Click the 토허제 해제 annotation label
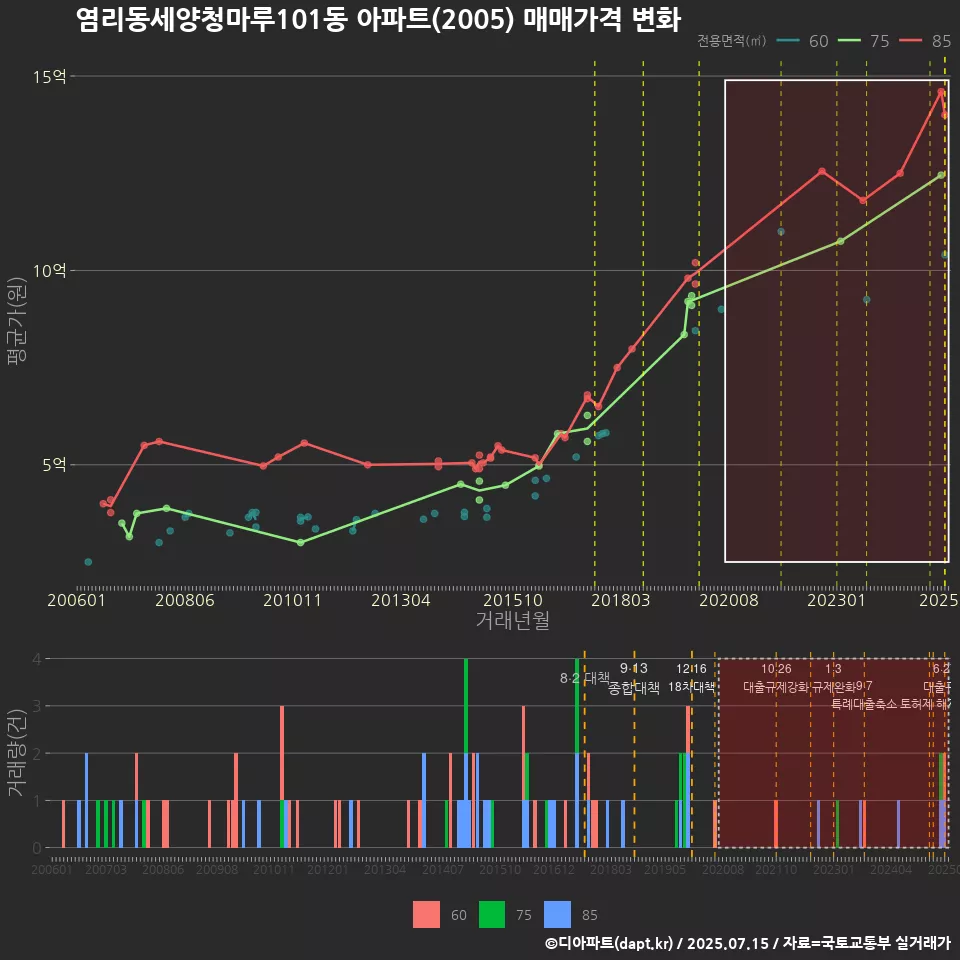The image size is (960, 960). click(x=924, y=704)
